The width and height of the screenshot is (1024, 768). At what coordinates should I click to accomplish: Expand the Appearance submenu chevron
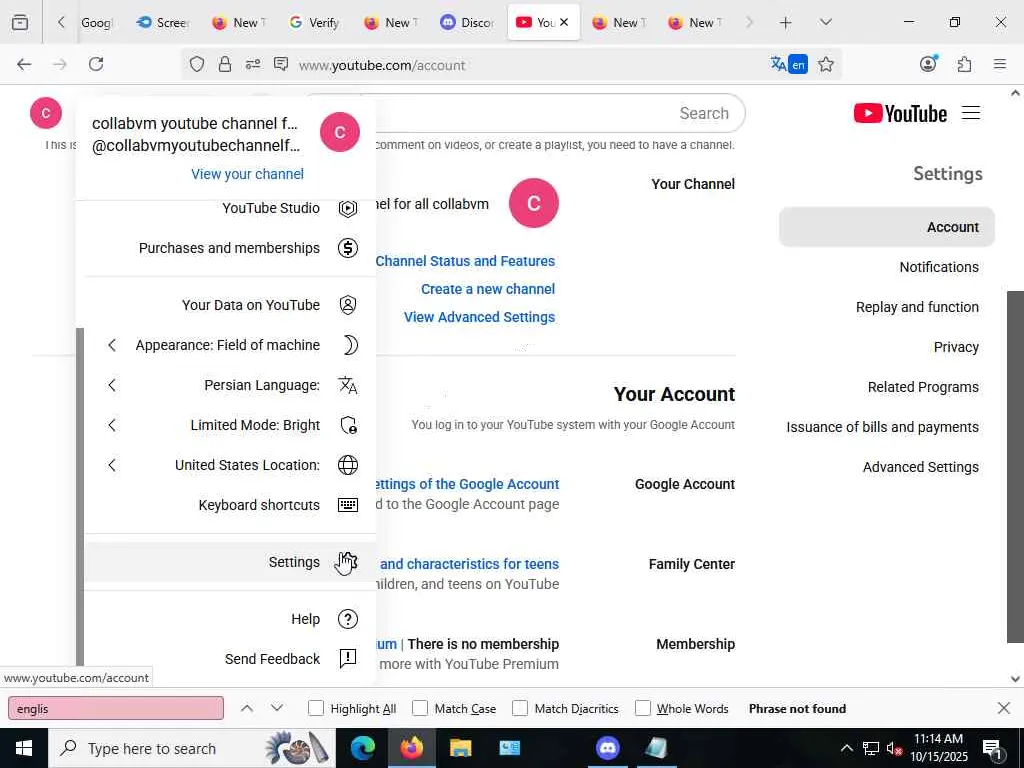coord(112,345)
